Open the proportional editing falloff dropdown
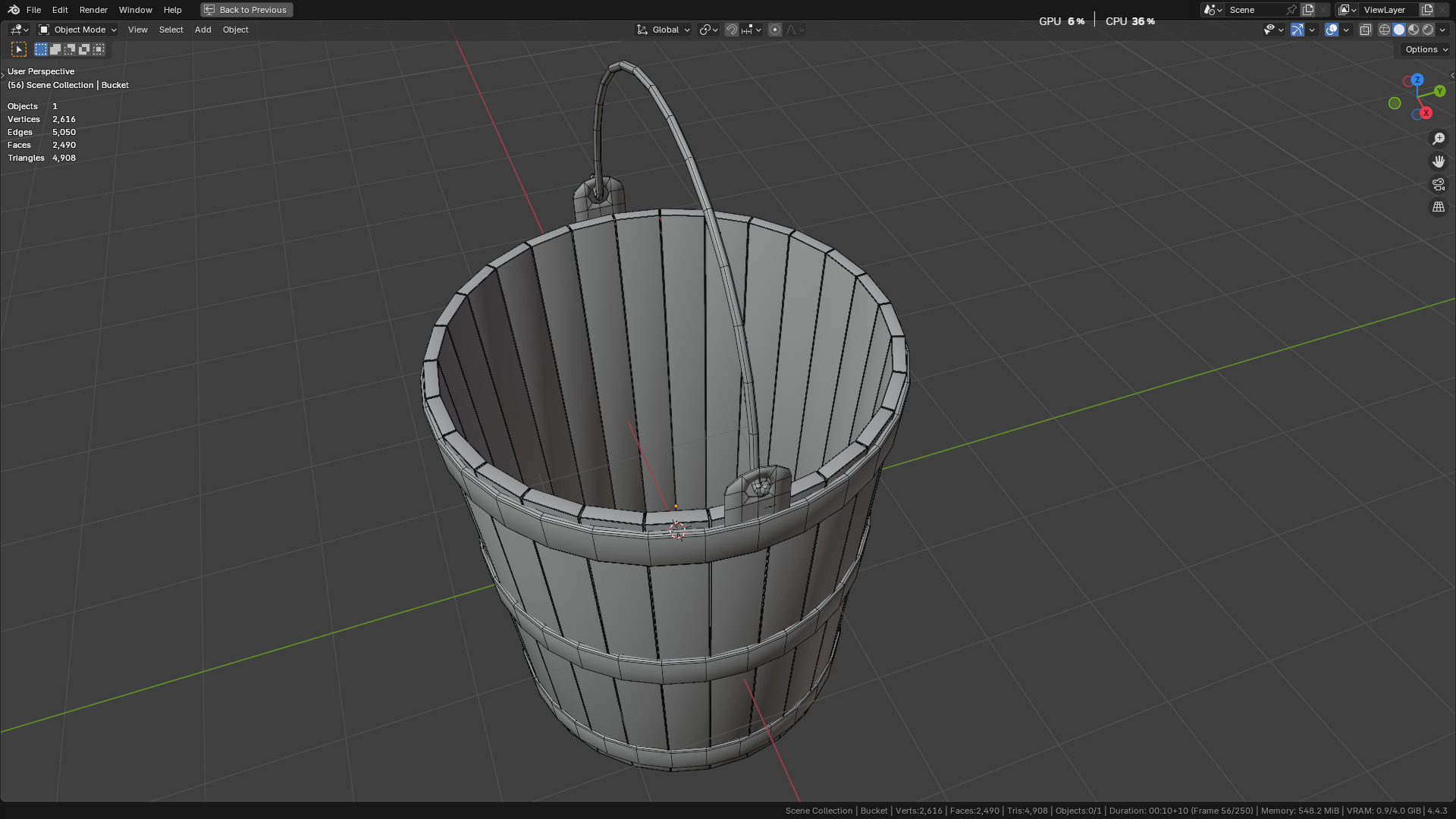This screenshot has width=1456, height=819. (x=795, y=30)
